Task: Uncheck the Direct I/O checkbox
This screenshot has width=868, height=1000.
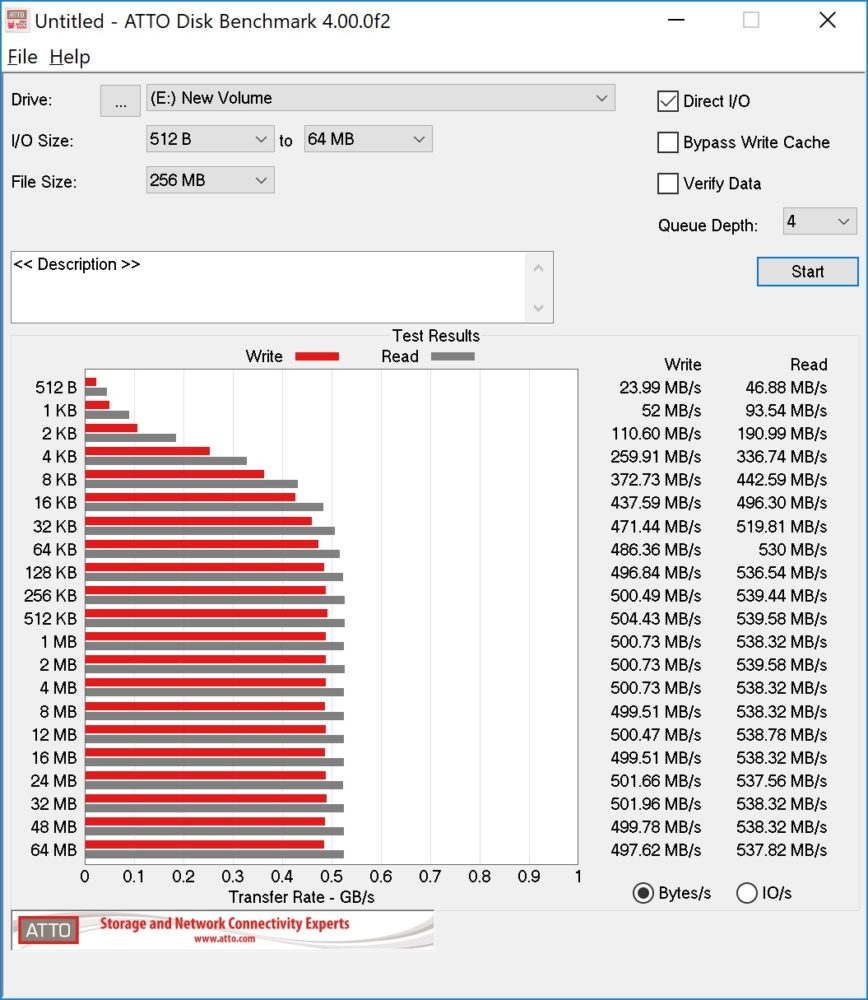Action: (668, 101)
